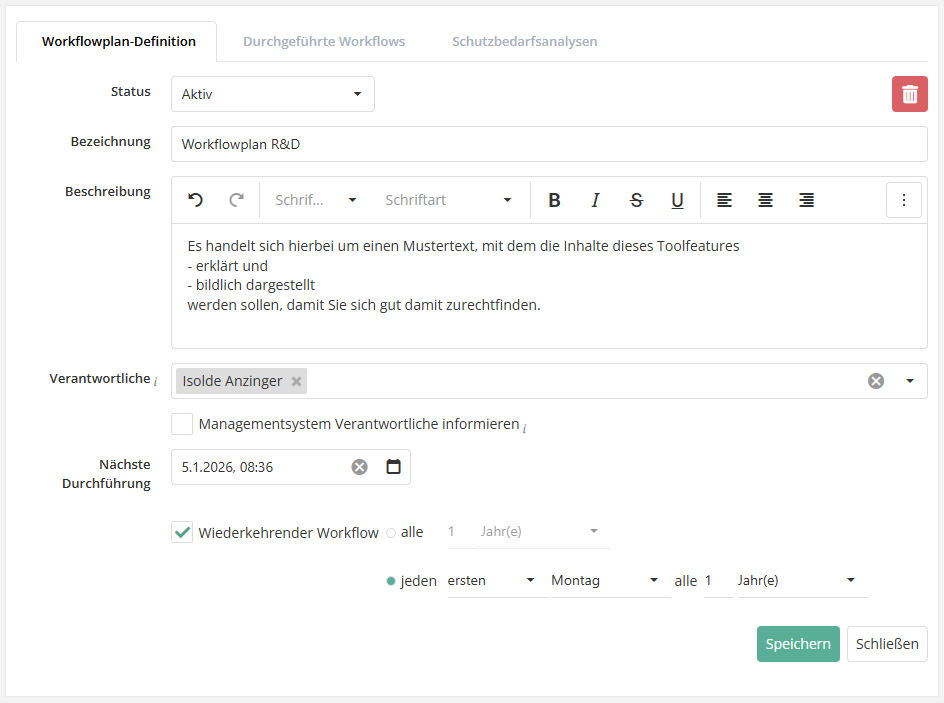This screenshot has width=944, height=703.
Task: Click the Schließen button
Action: coord(887,644)
